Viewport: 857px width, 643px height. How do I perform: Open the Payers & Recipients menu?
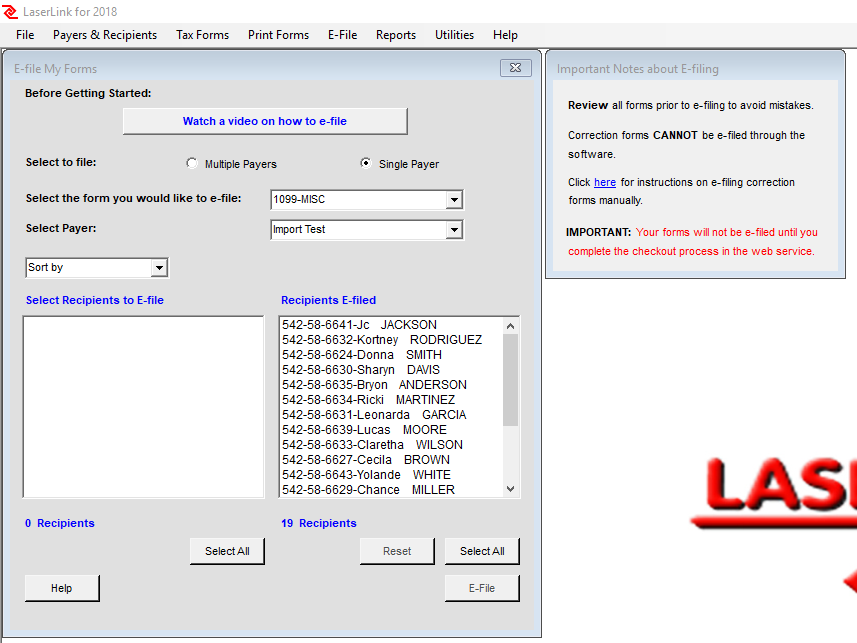pos(105,35)
